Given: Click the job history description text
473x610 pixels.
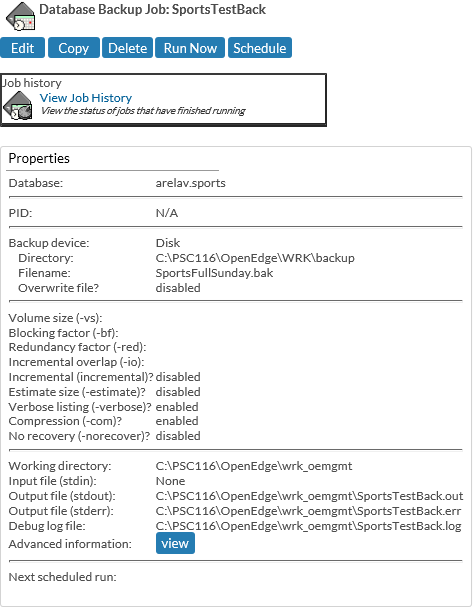Looking at the screenshot, I should pyautogui.click(x=143, y=111).
